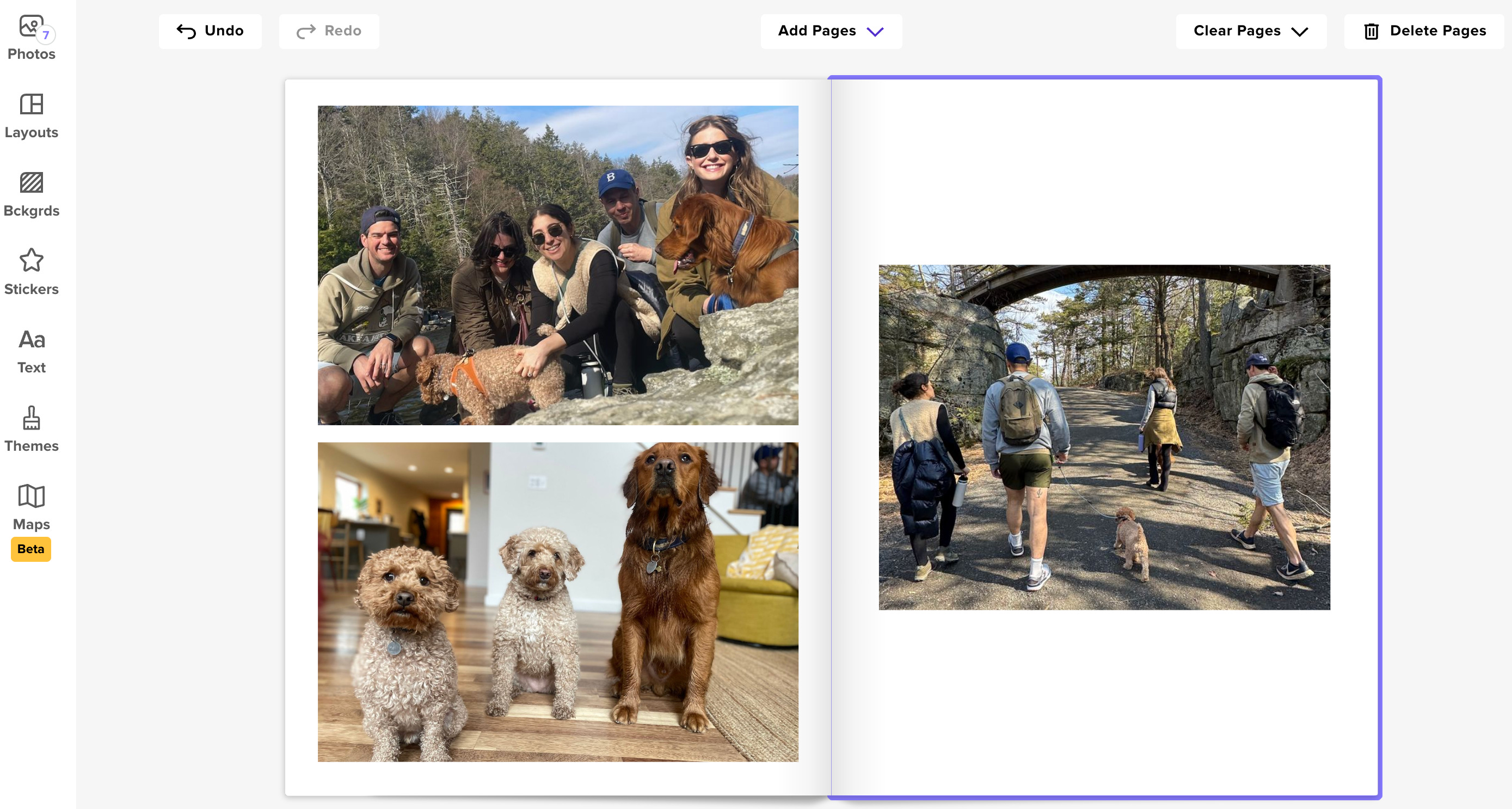The image size is (1512, 809).
Task: Select the hikers under bridge photo
Action: [1103, 437]
